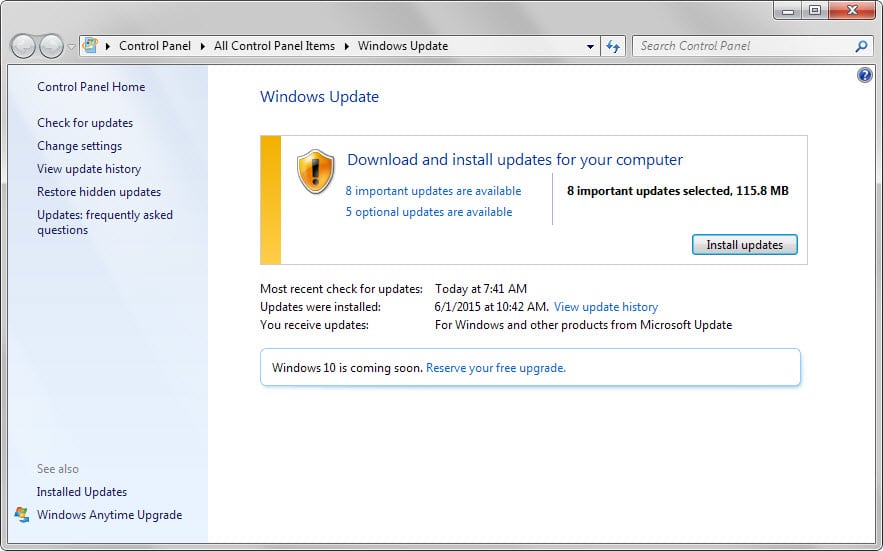Select All Control Panel Items breadcrumb
The width and height of the screenshot is (883, 551).
[x=274, y=46]
